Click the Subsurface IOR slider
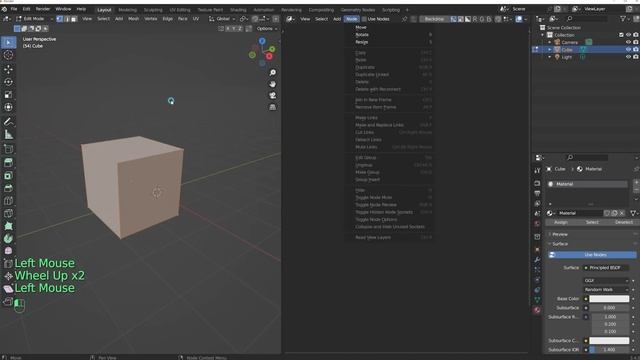The height and width of the screenshot is (360, 640). (x=609, y=350)
